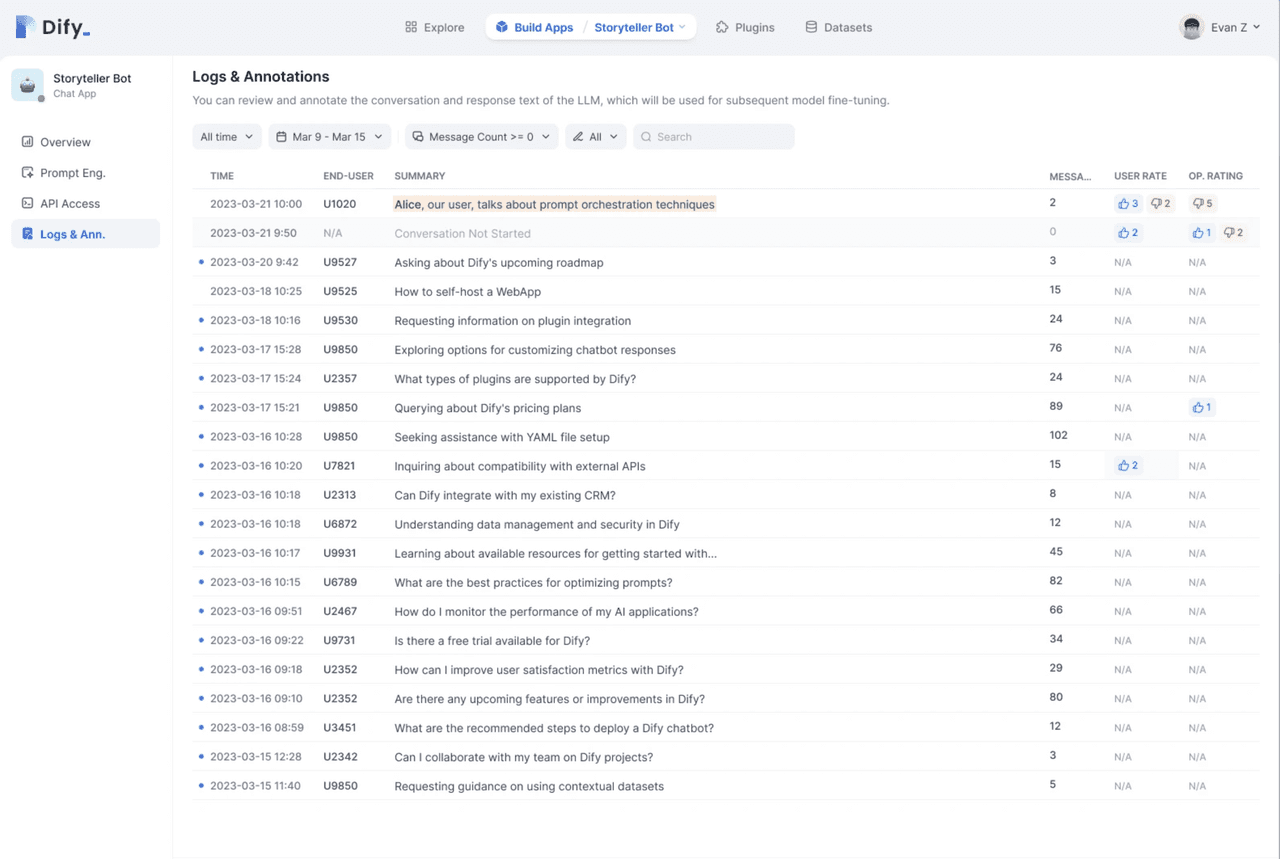
Task: Click thumbs-down 5 in first row's operator rating
Action: pos(1202,204)
